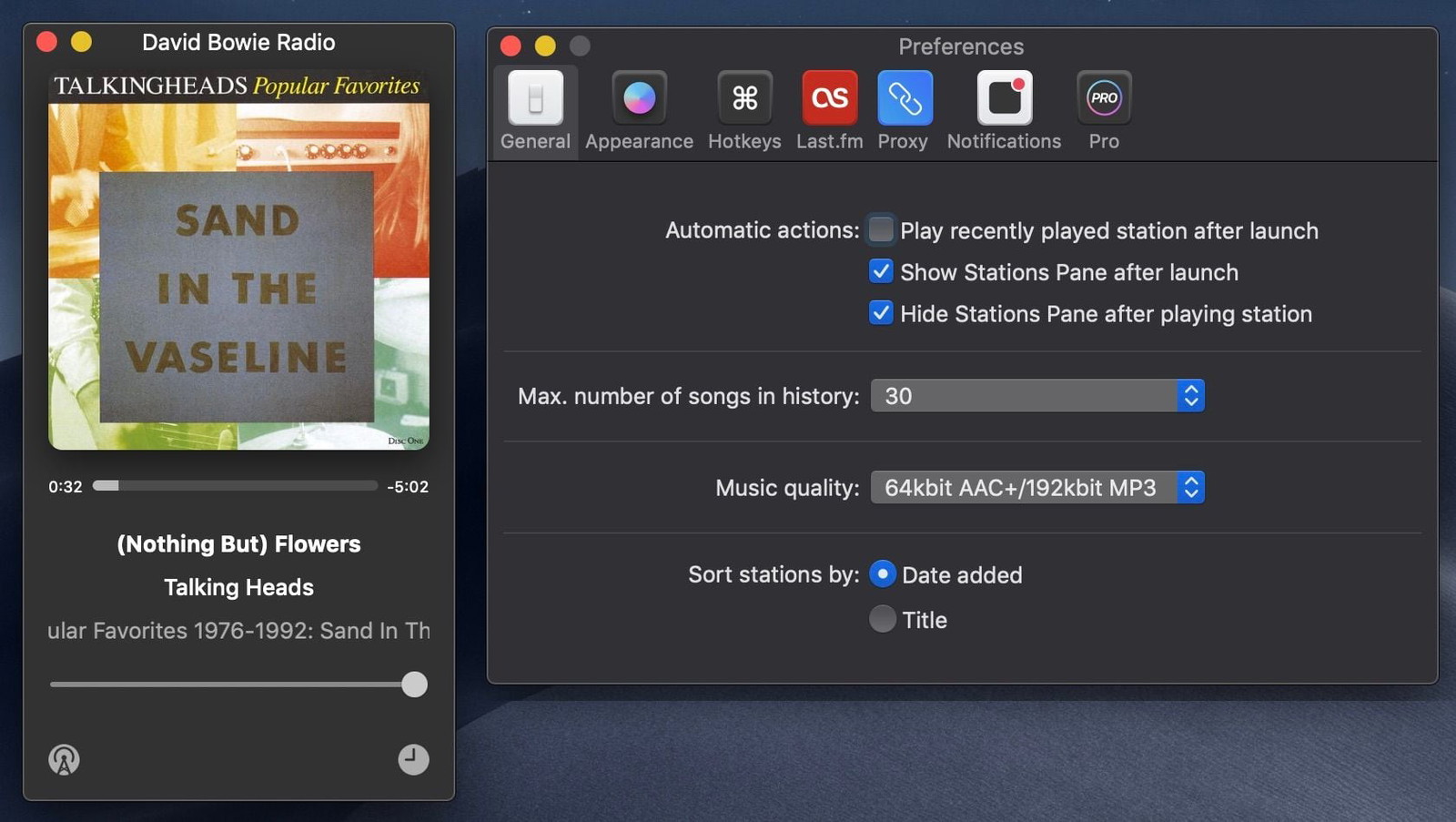Click the scrolling album title text
Viewport: 1456px width, 822px height.
click(x=238, y=630)
